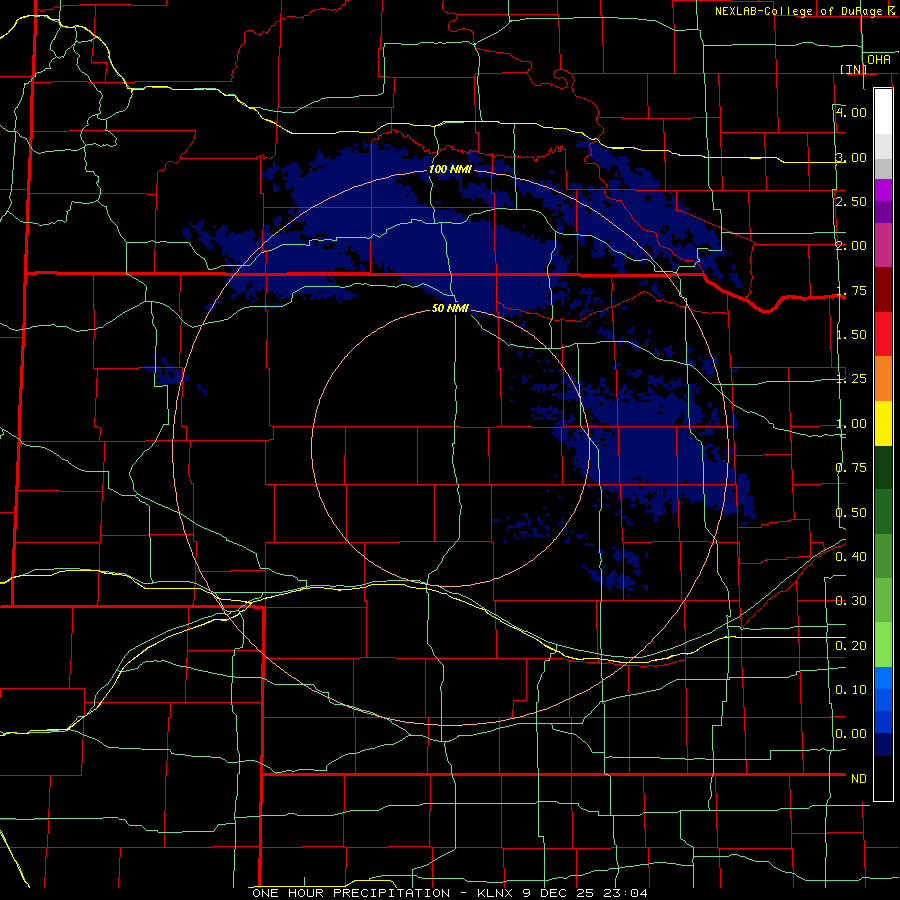Click the magenta swatch above 2.50
Screen dimensions: 900x900
[x=883, y=190]
